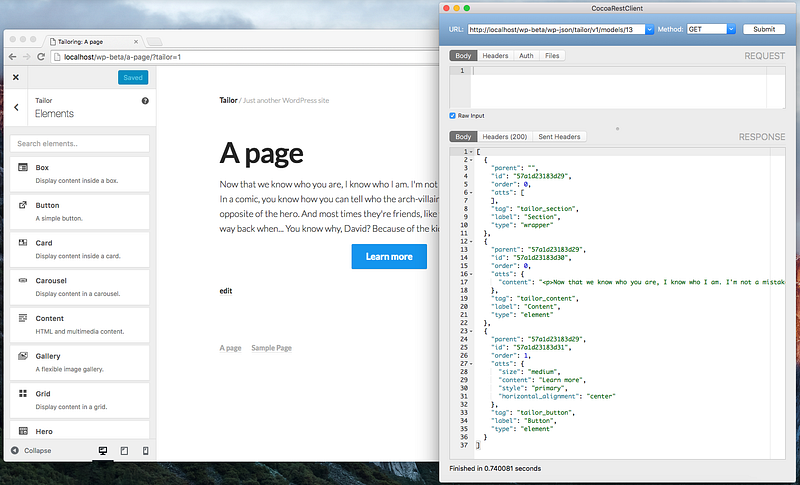Click the Card element icon
Screen dimensions: 800x485
pyautogui.click(x=23, y=243)
